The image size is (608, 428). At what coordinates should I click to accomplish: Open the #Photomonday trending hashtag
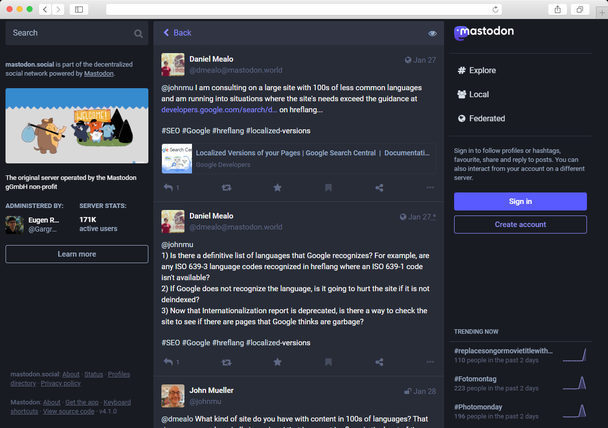pos(478,407)
